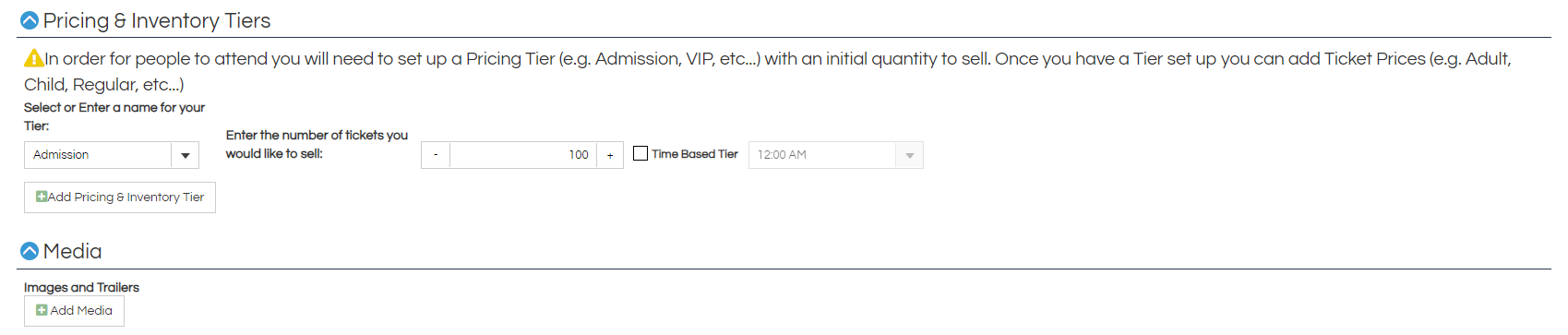Decrease ticket quantity with minus button
The image size is (1568, 335).
(436, 155)
